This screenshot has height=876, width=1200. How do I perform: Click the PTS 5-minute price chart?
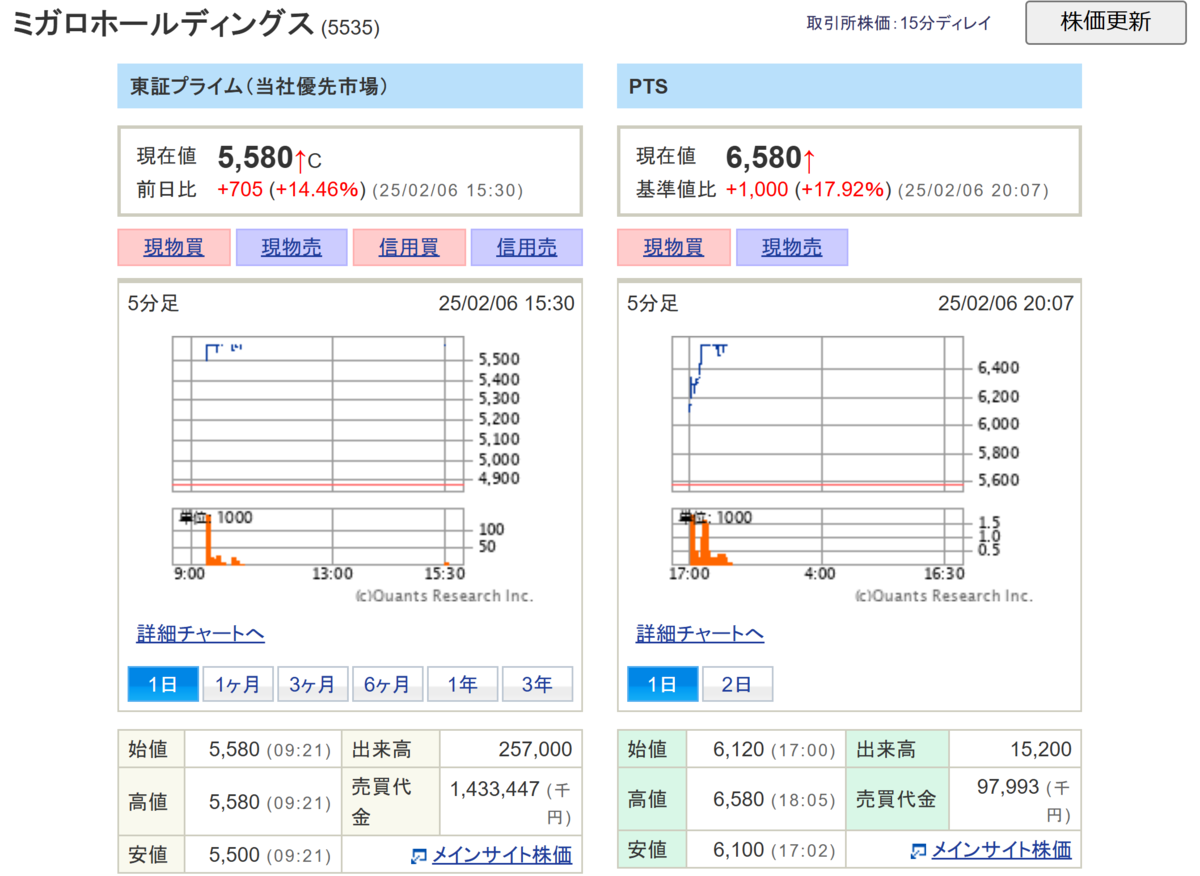point(818,414)
